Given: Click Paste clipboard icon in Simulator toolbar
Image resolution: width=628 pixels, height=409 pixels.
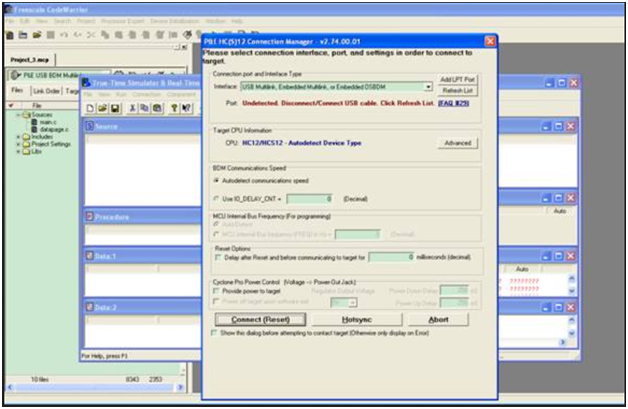Looking at the screenshot, I should tap(157, 108).
